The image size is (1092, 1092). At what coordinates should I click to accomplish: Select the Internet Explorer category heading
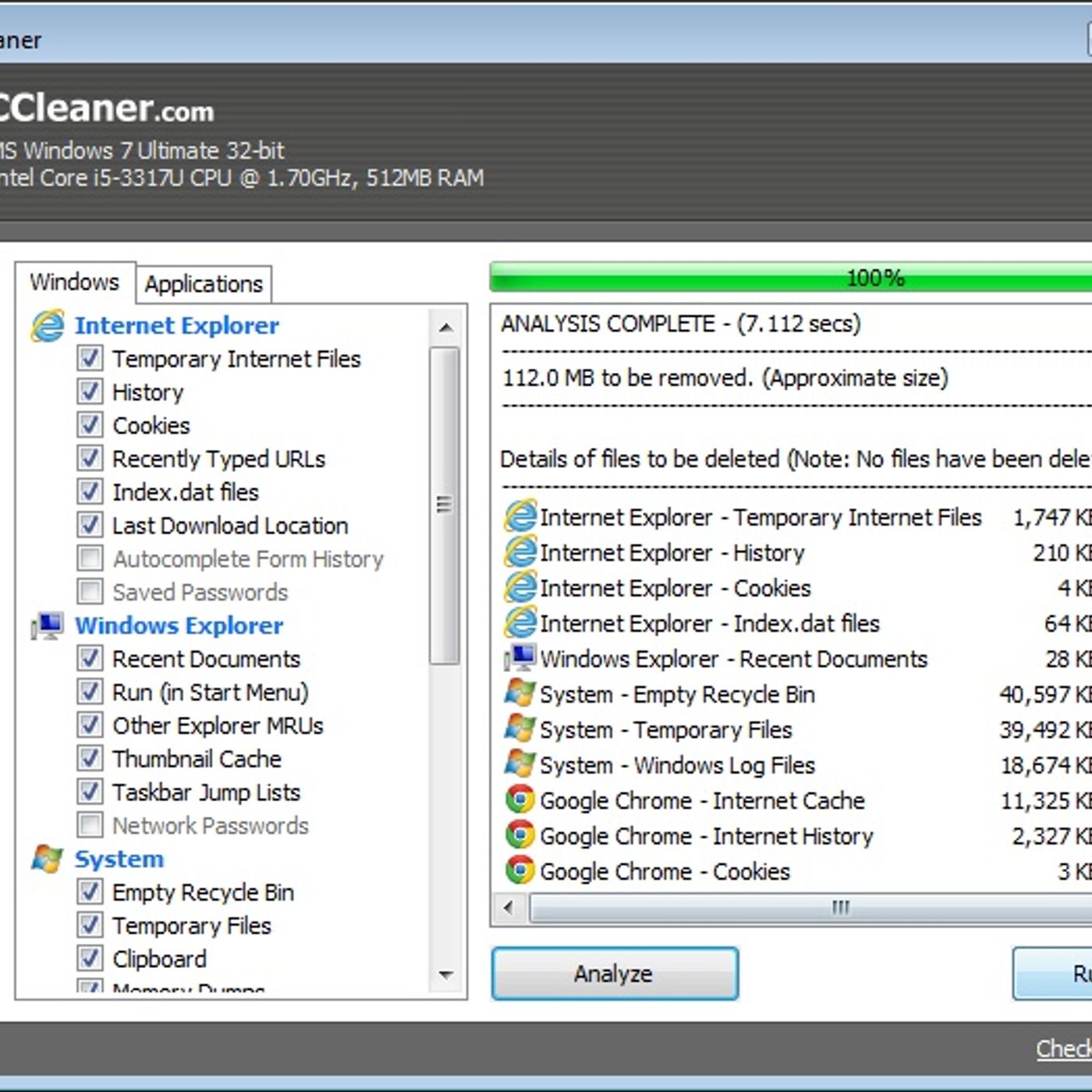pos(177,325)
